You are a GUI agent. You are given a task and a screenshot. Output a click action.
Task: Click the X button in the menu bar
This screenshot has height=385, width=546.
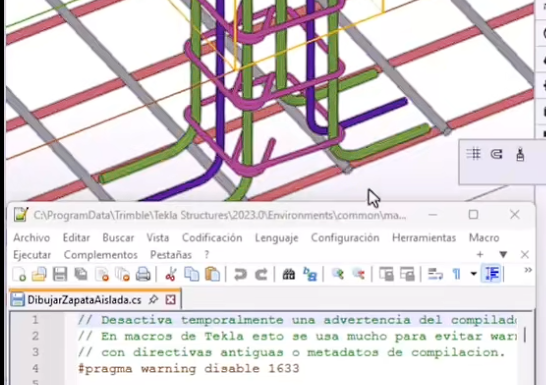click(525, 254)
